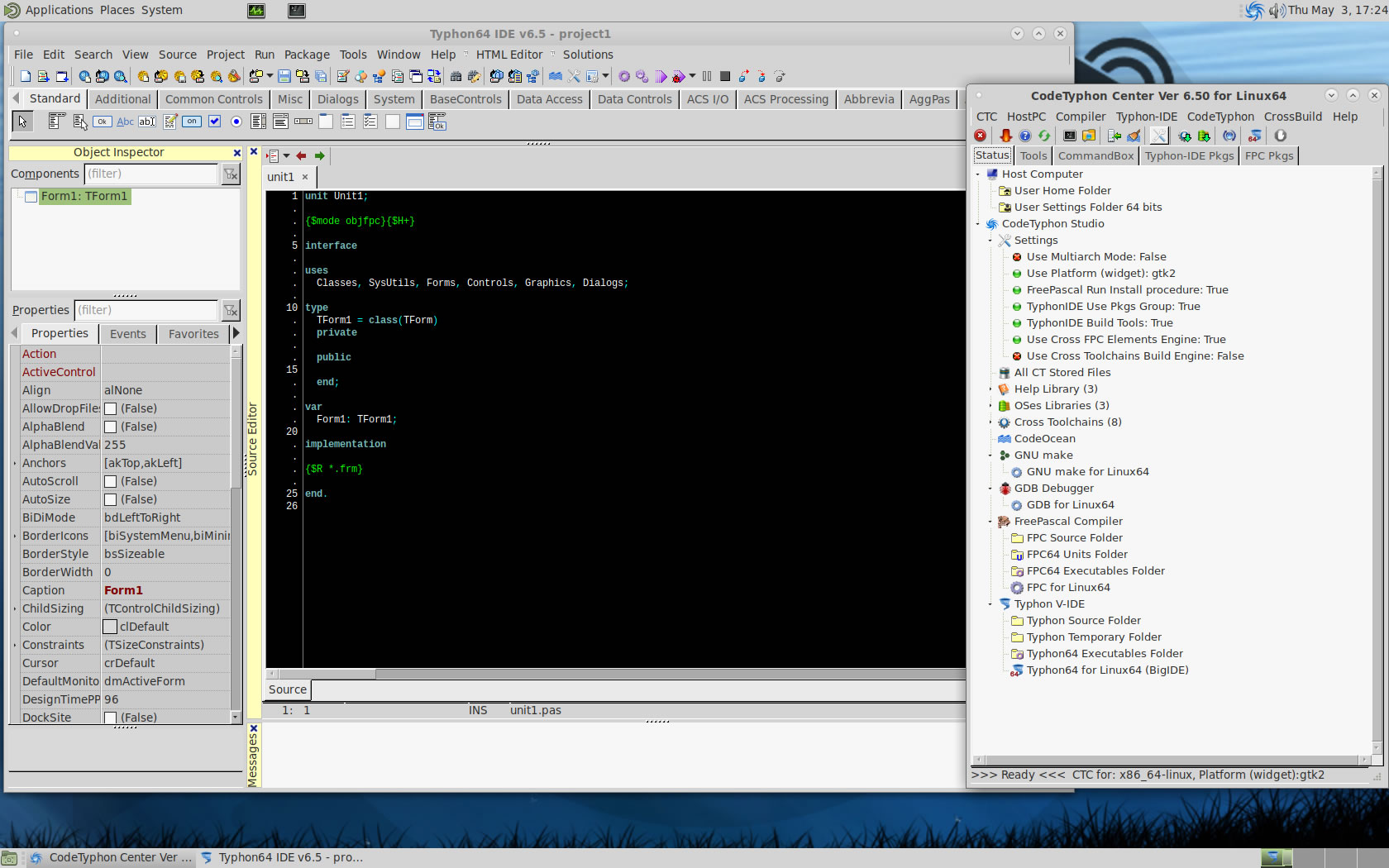The height and width of the screenshot is (868, 1389).
Task: Toggle the DockSite property checkbox
Action: 111,718
